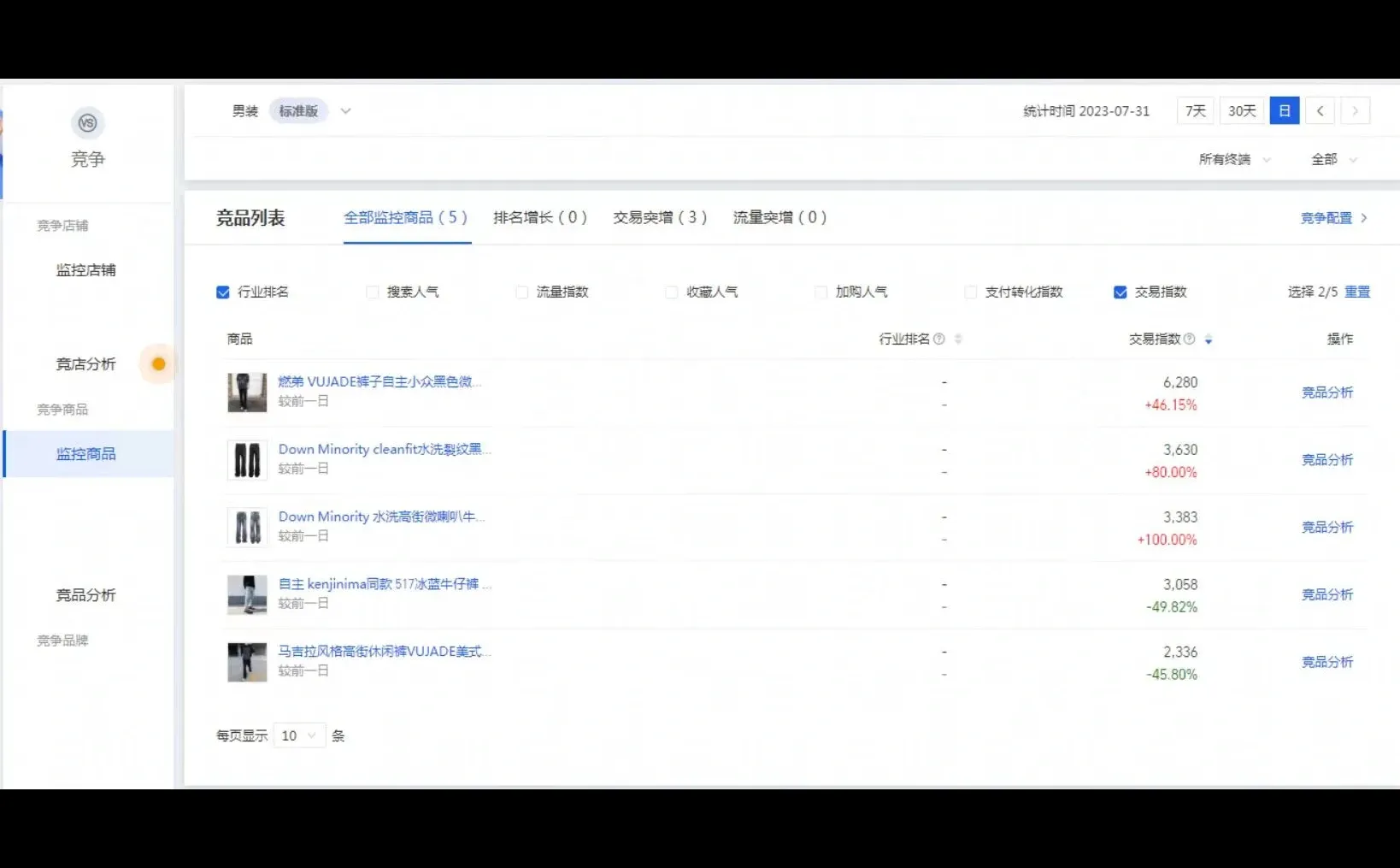1400x868 pixels.
Task: Switch to the 流量突增 (0) tab
Action: pos(779,218)
